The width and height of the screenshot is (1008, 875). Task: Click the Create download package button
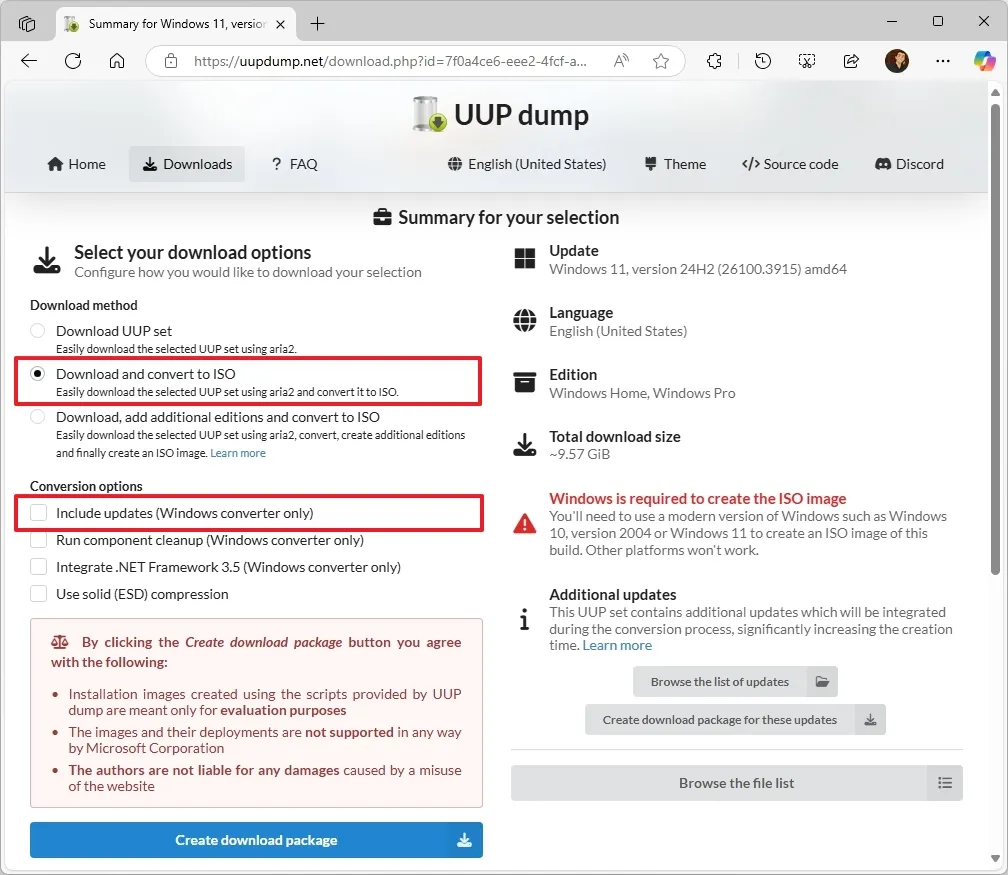(x=256, y=840)
